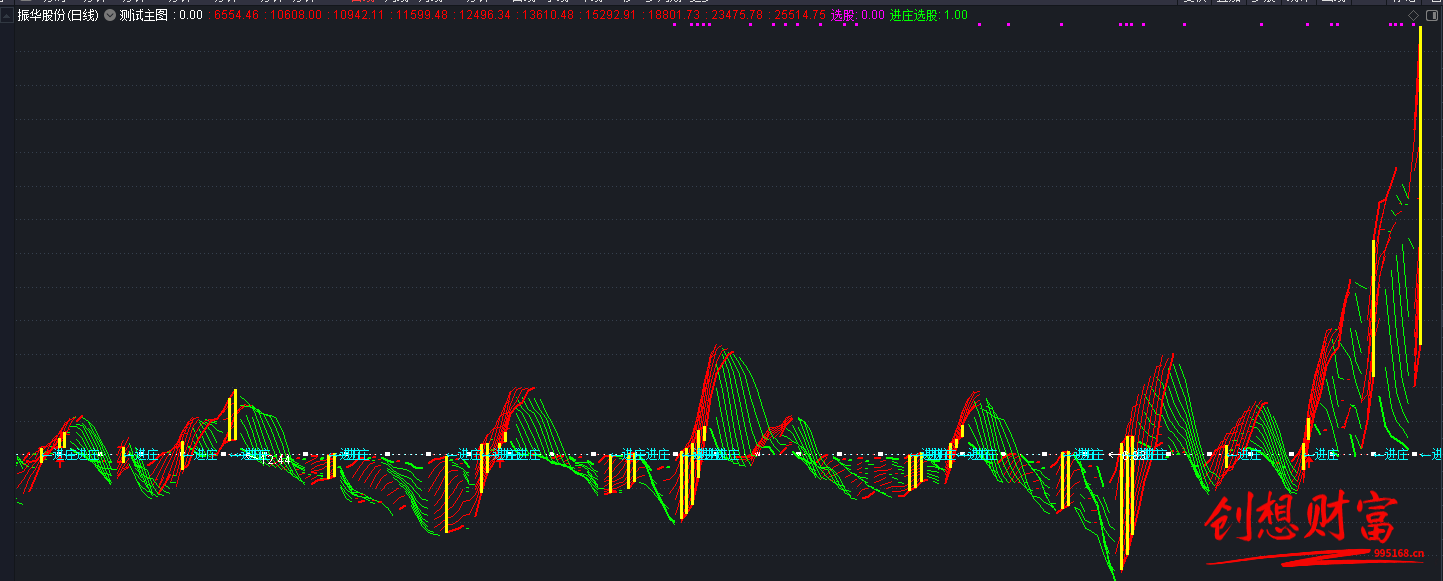Click the indicator name 测试主图
This screenshot has width=1443, height=581.
[143, 15]
